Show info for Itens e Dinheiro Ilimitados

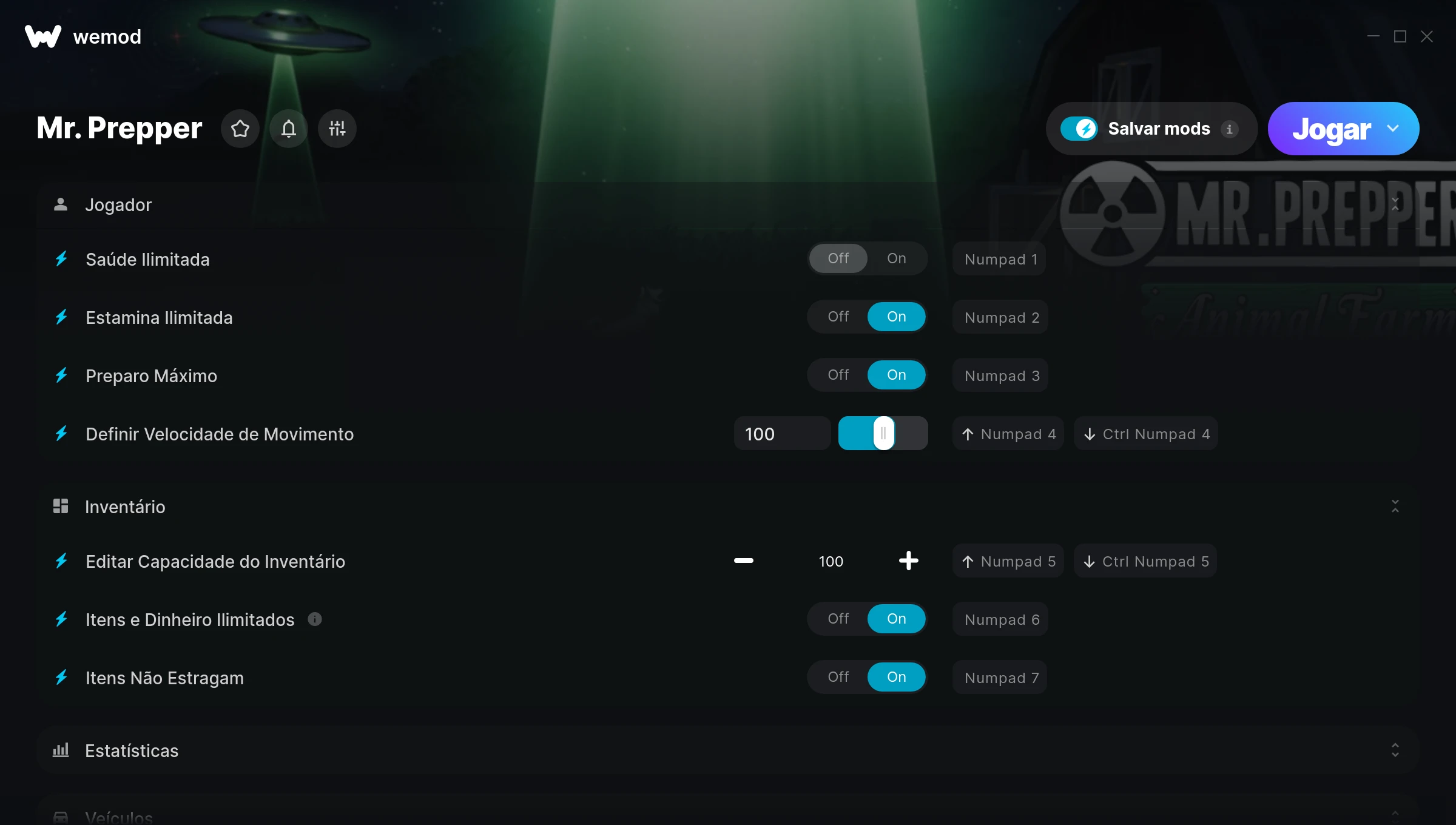(314, 619)
